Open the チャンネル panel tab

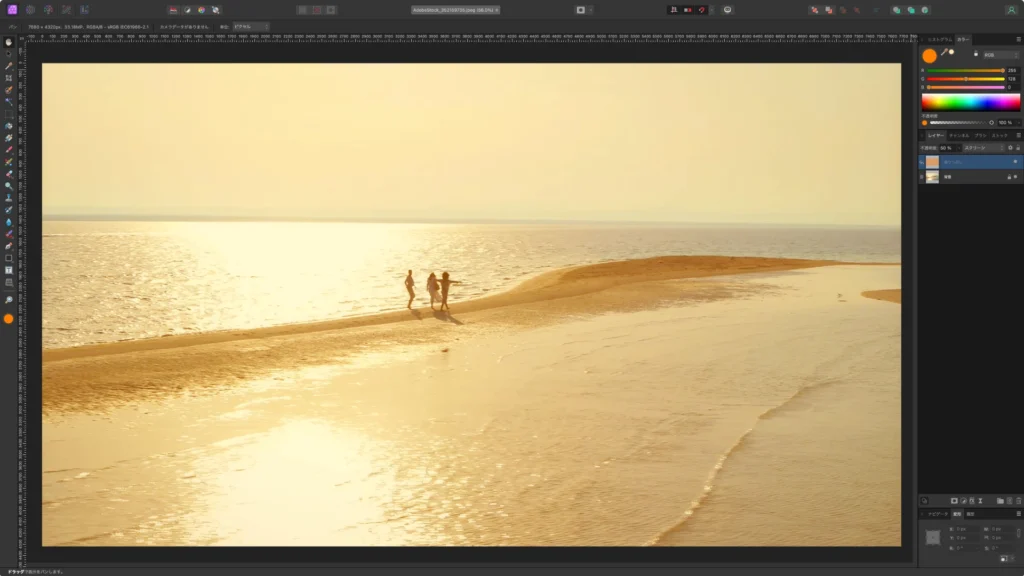(960, 135)
